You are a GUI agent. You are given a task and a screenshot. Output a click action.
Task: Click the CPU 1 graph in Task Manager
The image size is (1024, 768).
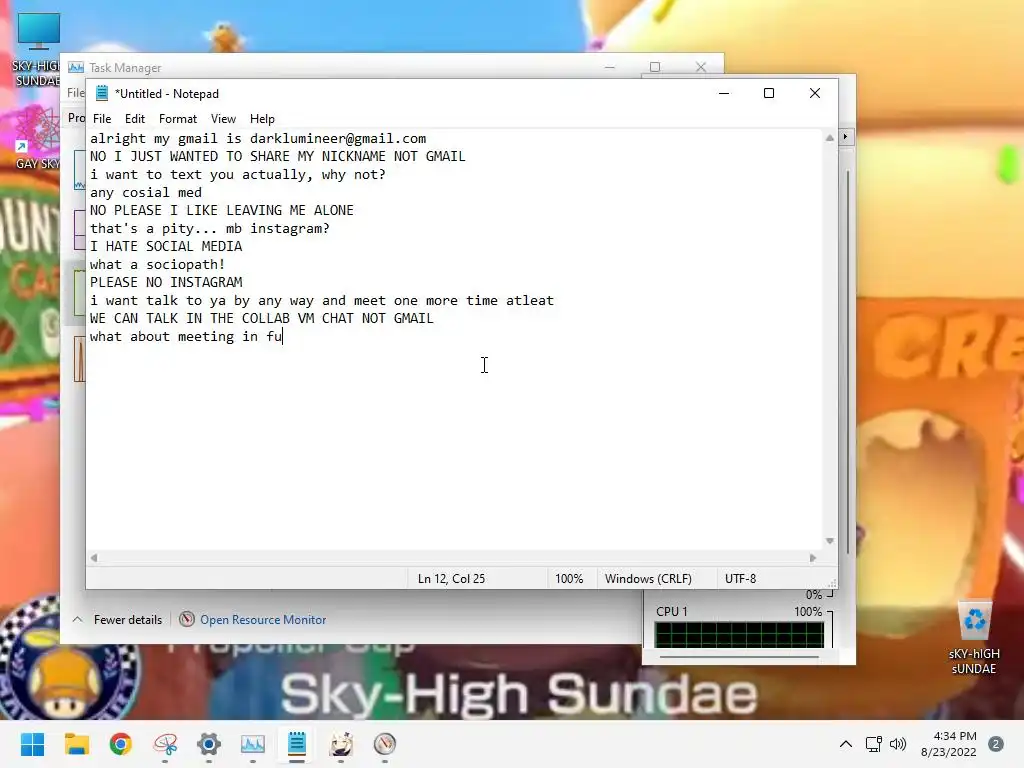739,634
